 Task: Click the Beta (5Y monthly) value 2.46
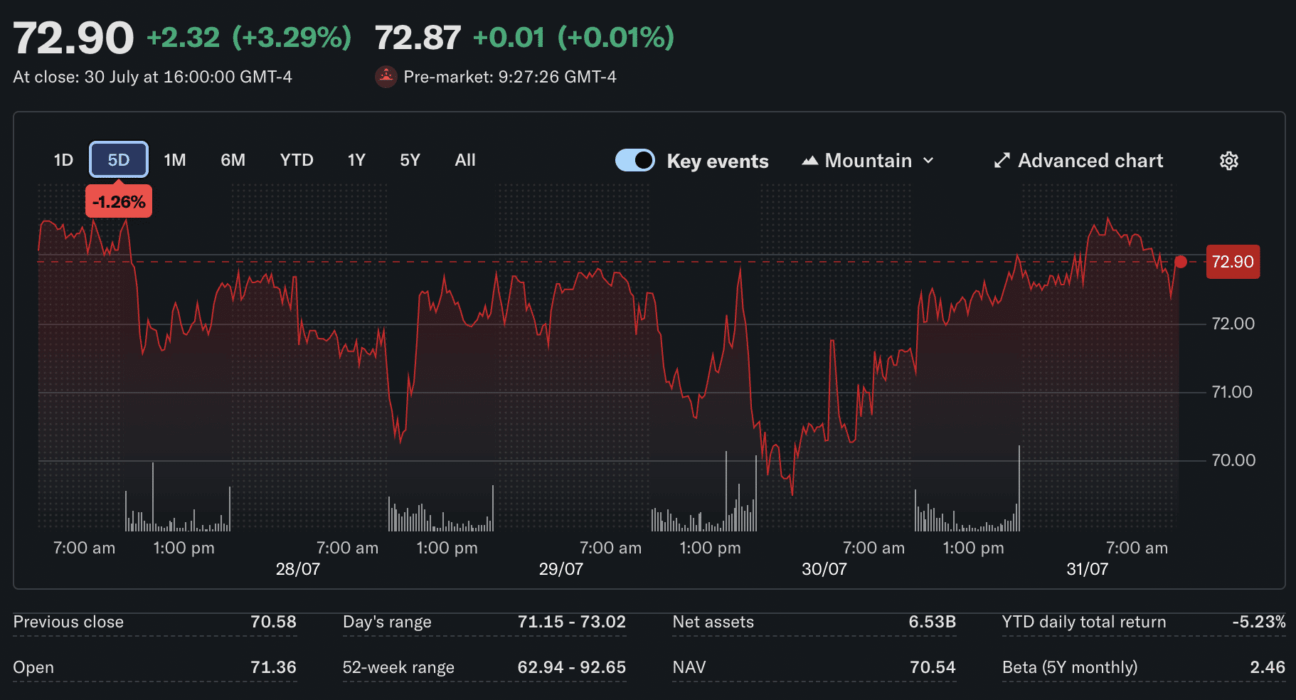[x=1269, y=667]
